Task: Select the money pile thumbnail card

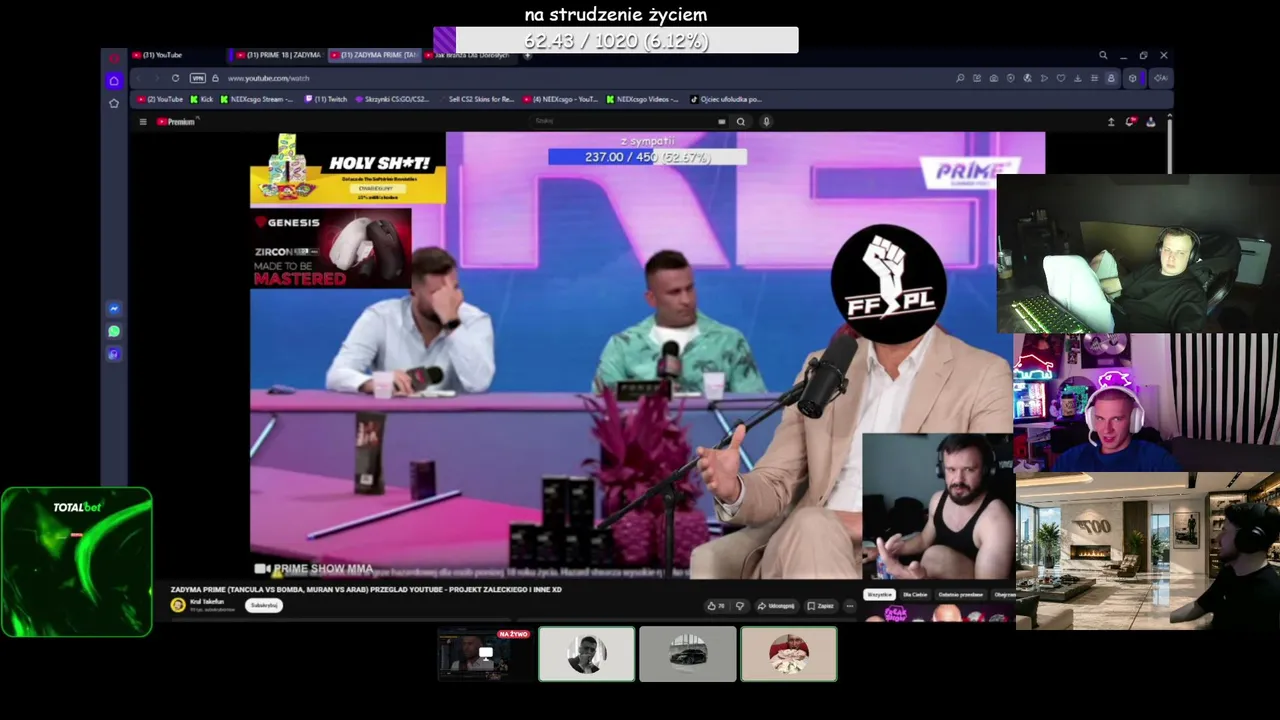Action: pos(789,654)
